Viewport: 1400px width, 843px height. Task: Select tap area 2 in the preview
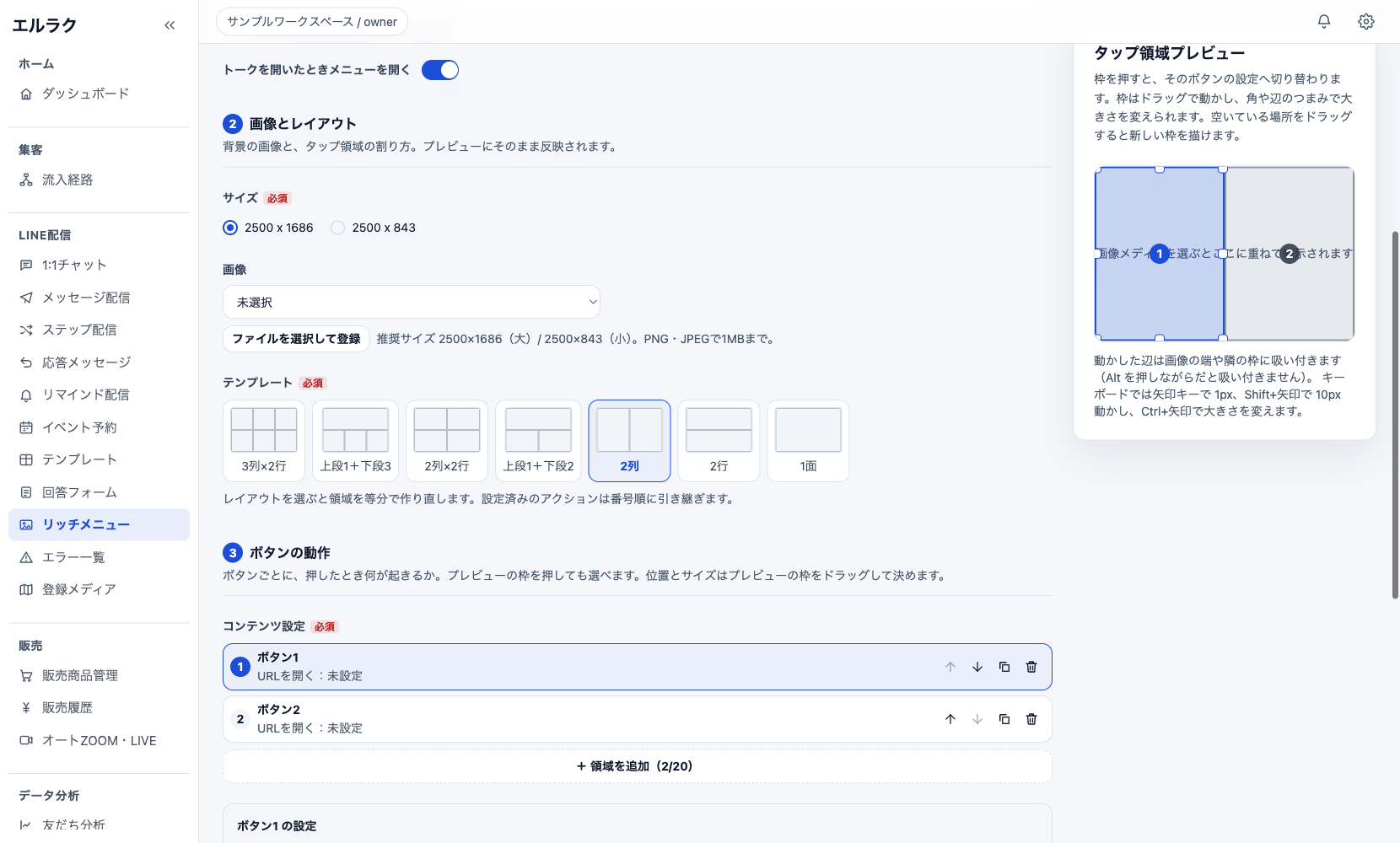1289,254
